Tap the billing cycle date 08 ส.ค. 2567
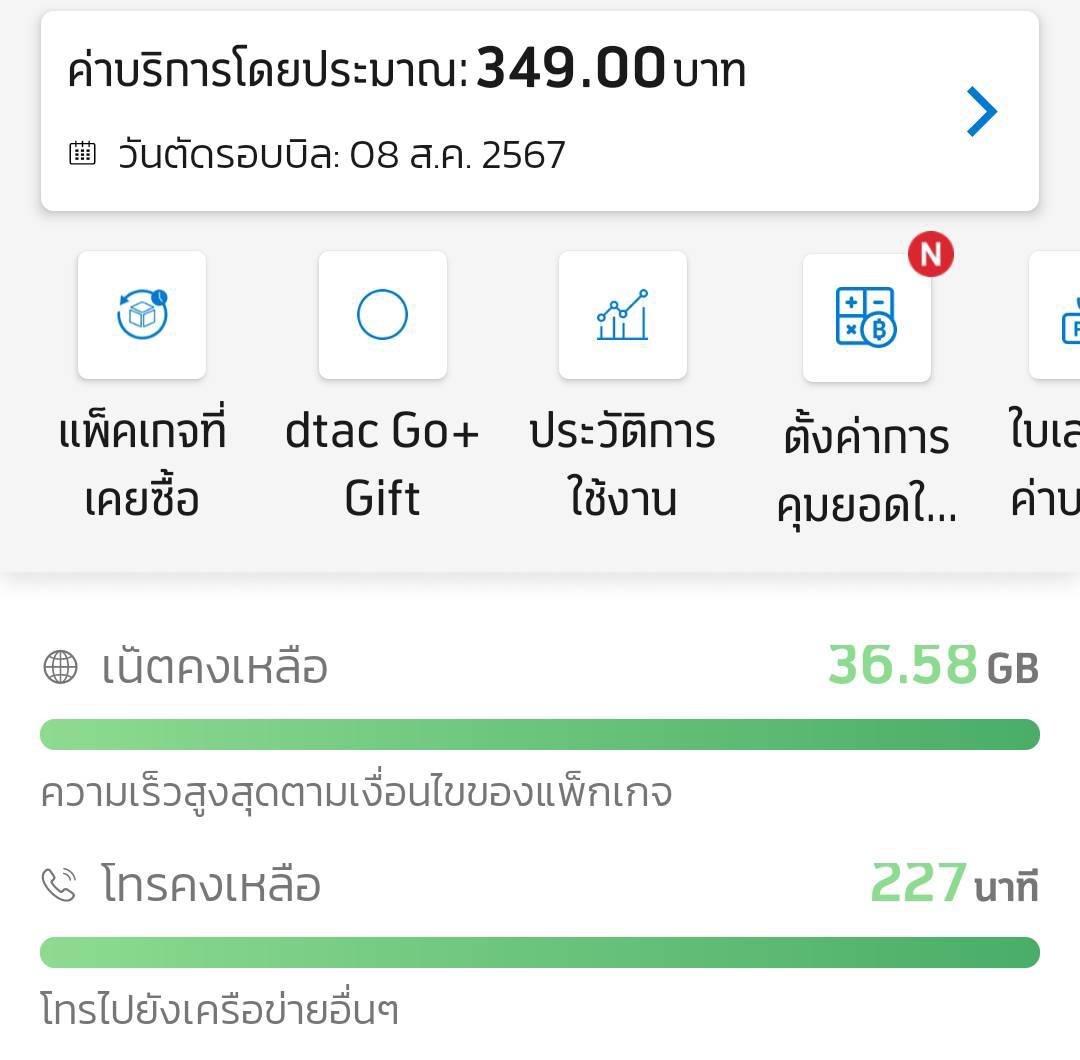 pyautogui.click(x=457, y=155)
